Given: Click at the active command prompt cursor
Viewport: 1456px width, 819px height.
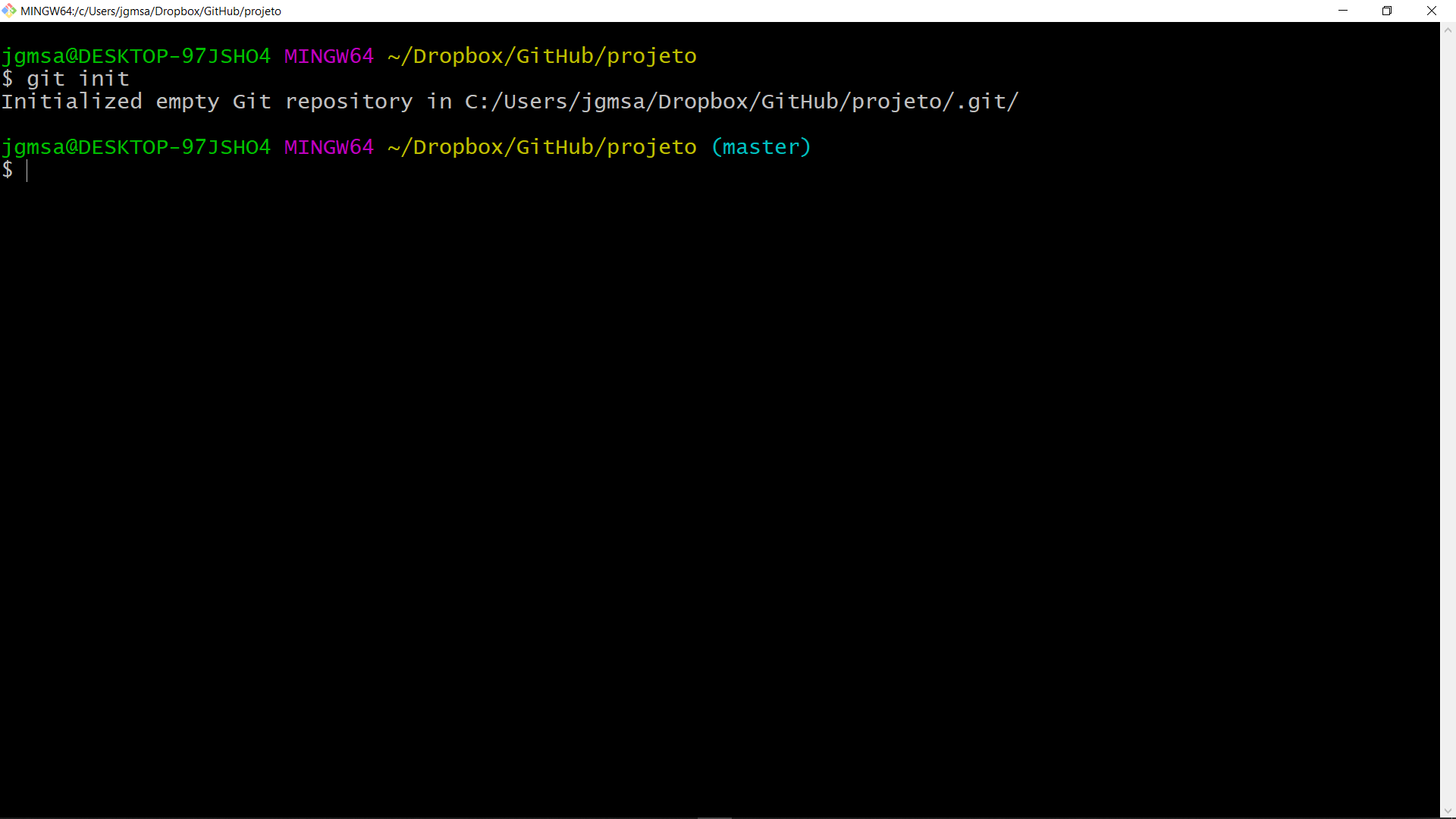Looking at the screenshot, I should click(x=27, y=170).
